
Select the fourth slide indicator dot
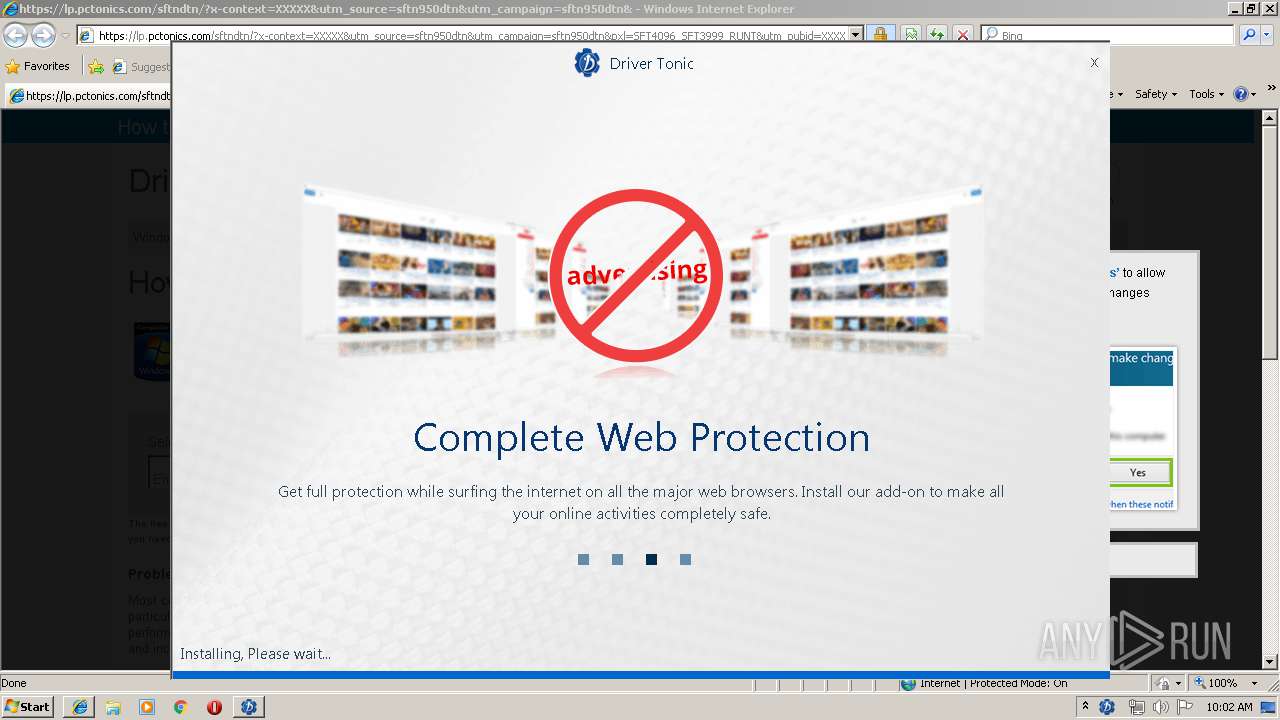coord(685,559)
